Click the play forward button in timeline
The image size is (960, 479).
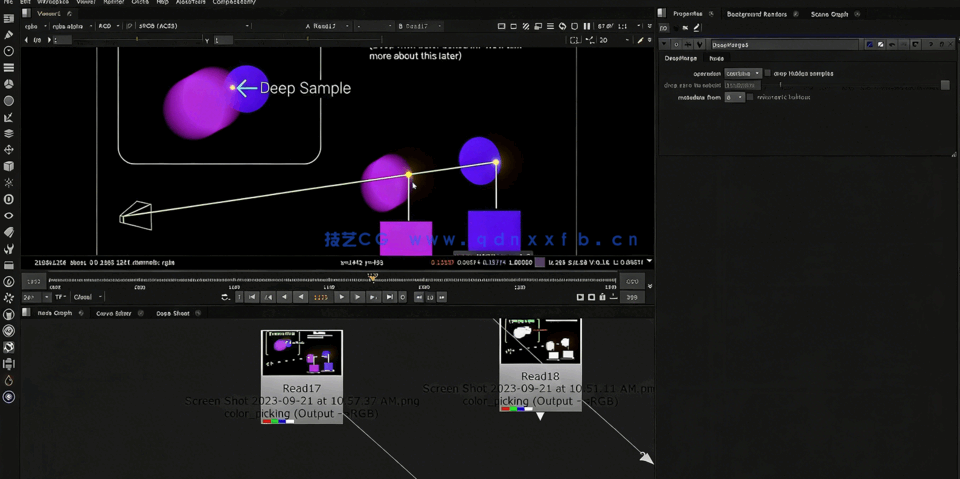(341, 297)
